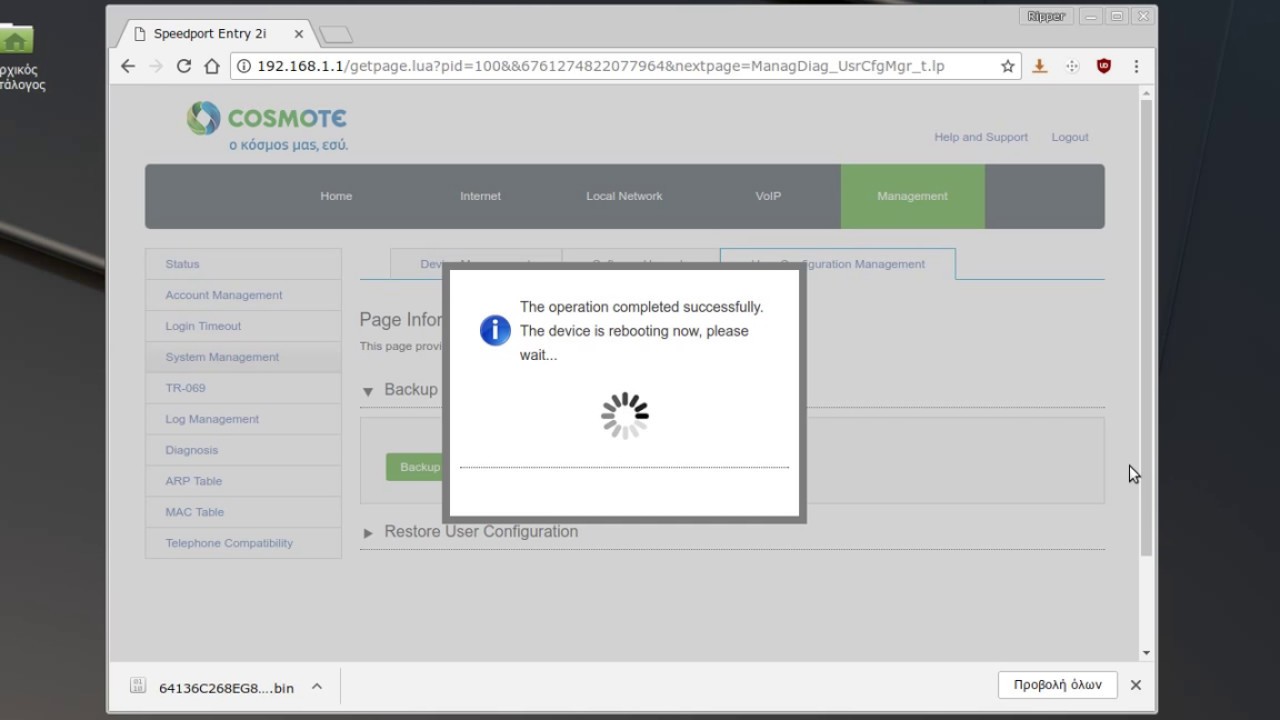1280x720 pixels.
Task: Click scrollbar up arrow
Action: pyautogui.click(x=1146, y=92)
